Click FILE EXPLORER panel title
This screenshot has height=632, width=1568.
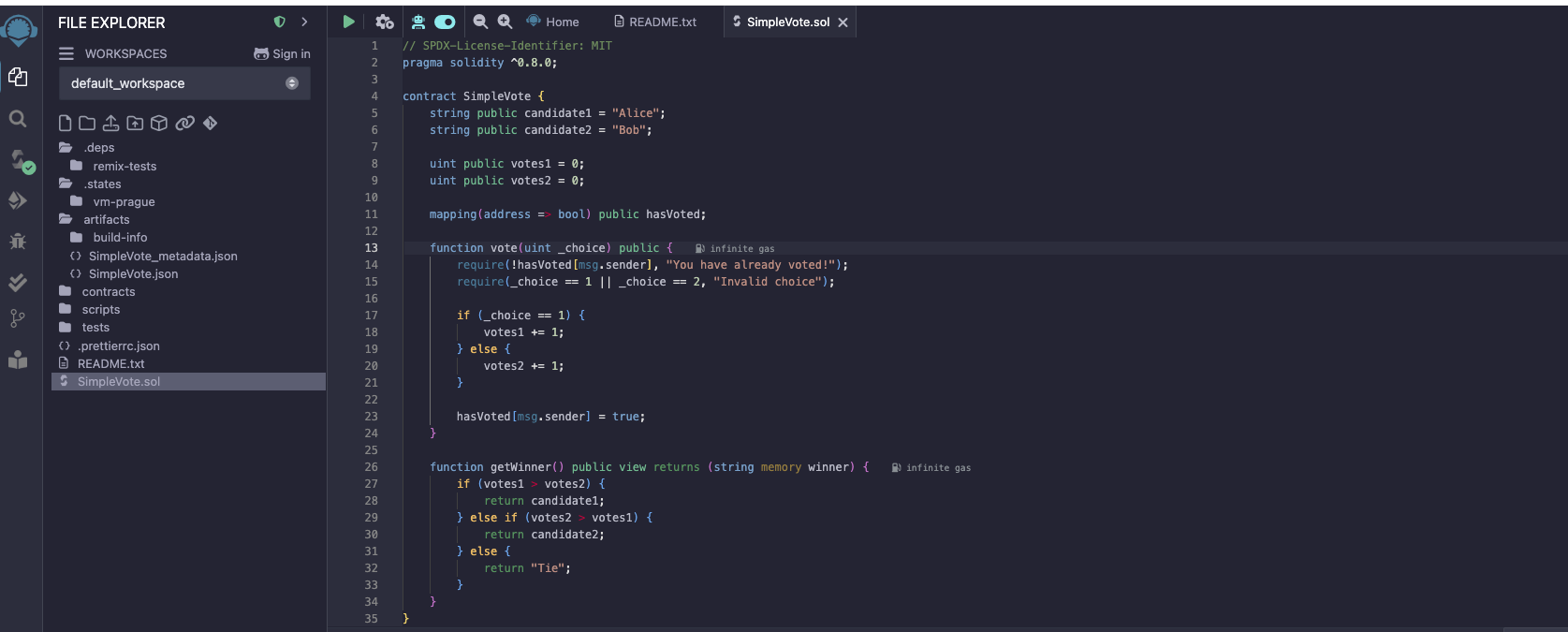point(111,22)
